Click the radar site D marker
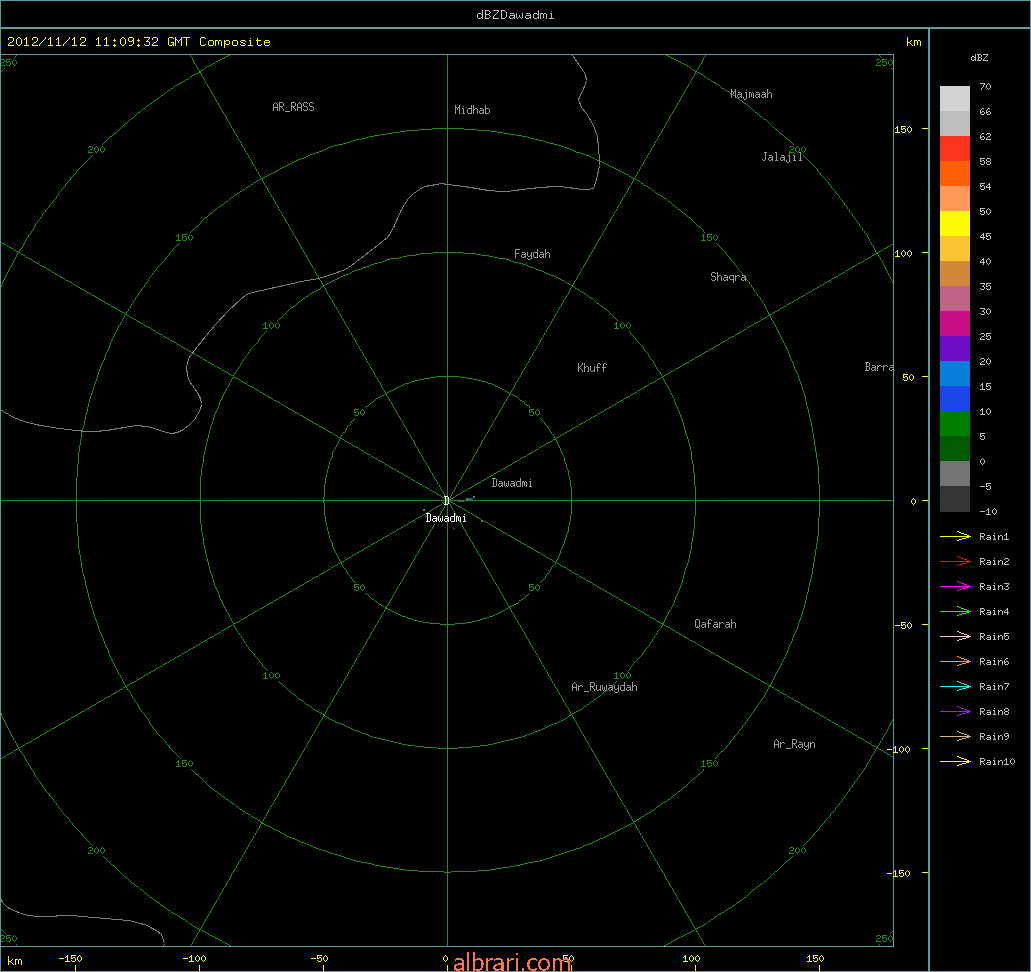Screen dimensions: 1031x972 click(x=447, y=501)
